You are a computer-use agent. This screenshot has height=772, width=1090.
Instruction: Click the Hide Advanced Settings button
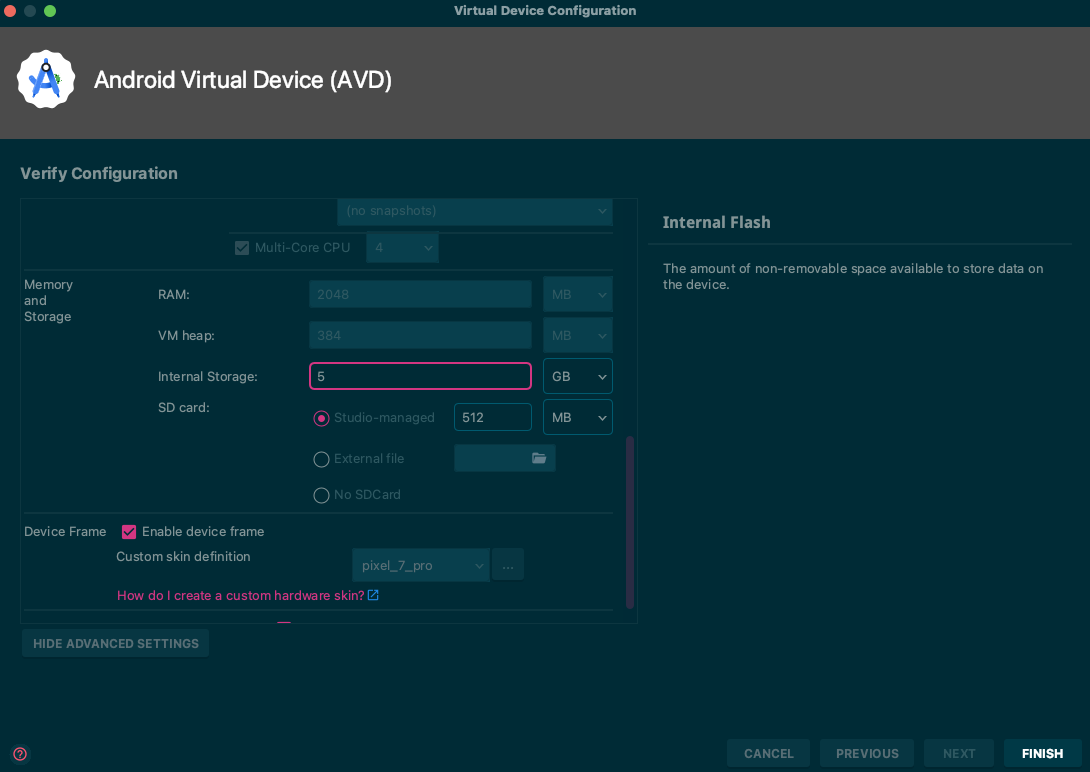(115, 643)
